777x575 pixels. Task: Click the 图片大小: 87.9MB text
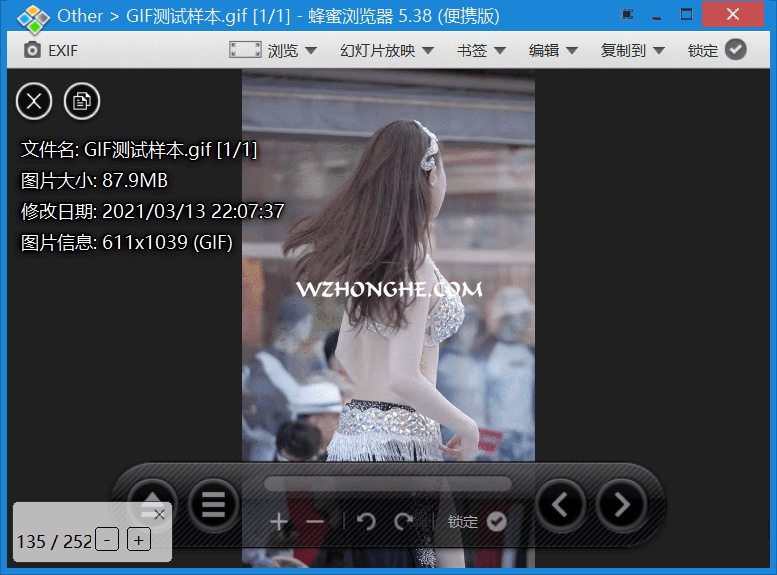point(94,180)
